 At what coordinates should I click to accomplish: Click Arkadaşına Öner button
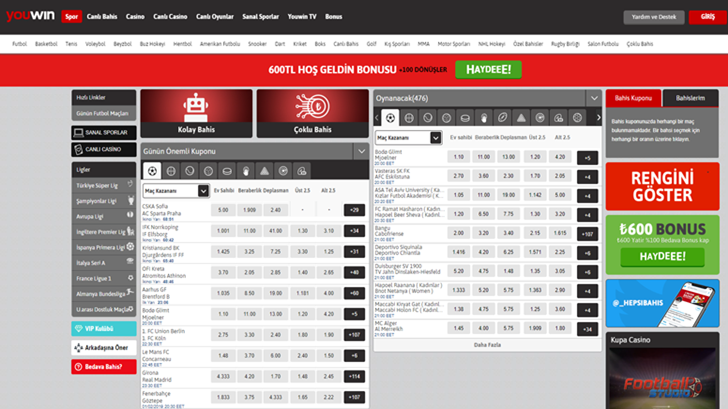point(104,348)
